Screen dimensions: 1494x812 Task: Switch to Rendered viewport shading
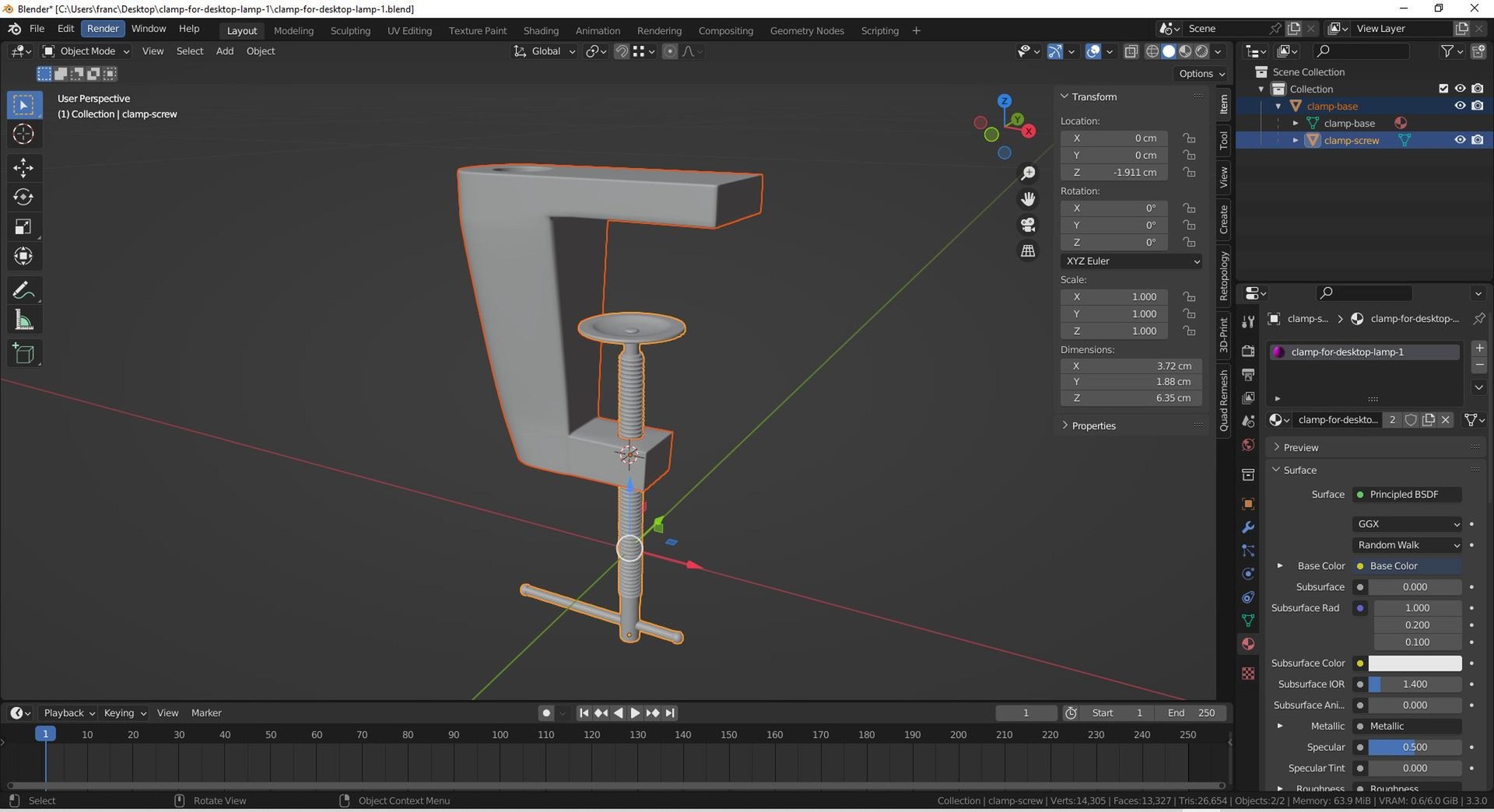coord(1202,51)
